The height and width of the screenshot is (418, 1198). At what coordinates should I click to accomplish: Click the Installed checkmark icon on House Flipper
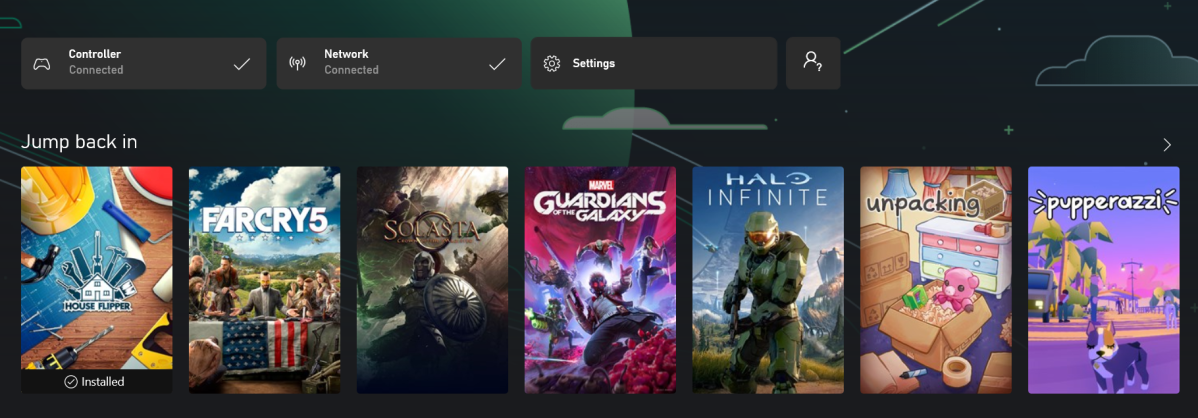70,382
